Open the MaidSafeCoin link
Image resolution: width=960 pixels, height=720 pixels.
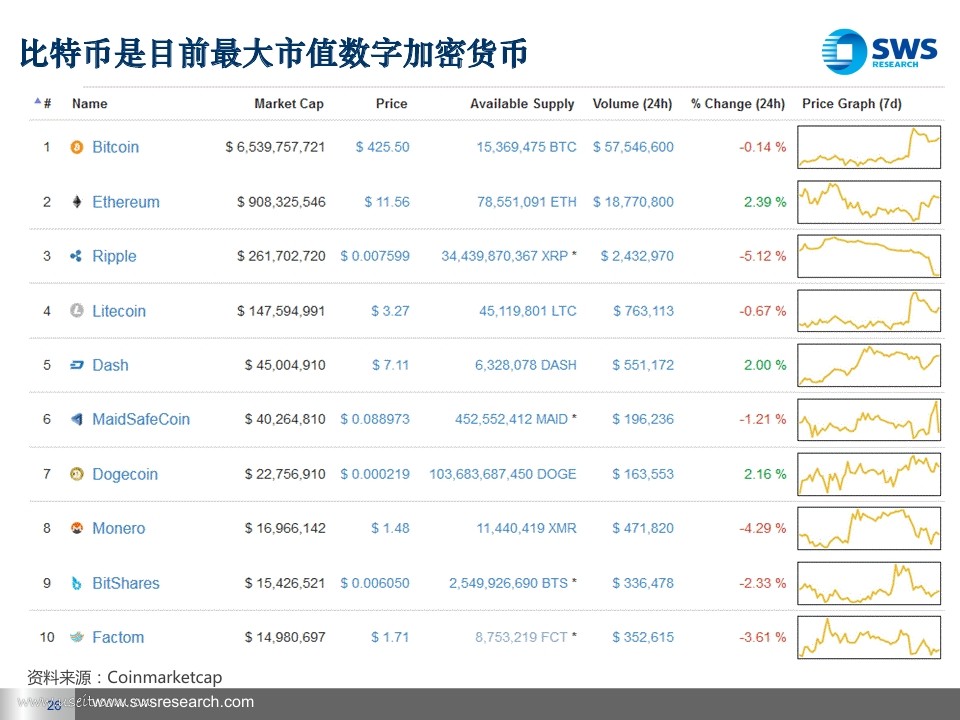click(141, 419)
